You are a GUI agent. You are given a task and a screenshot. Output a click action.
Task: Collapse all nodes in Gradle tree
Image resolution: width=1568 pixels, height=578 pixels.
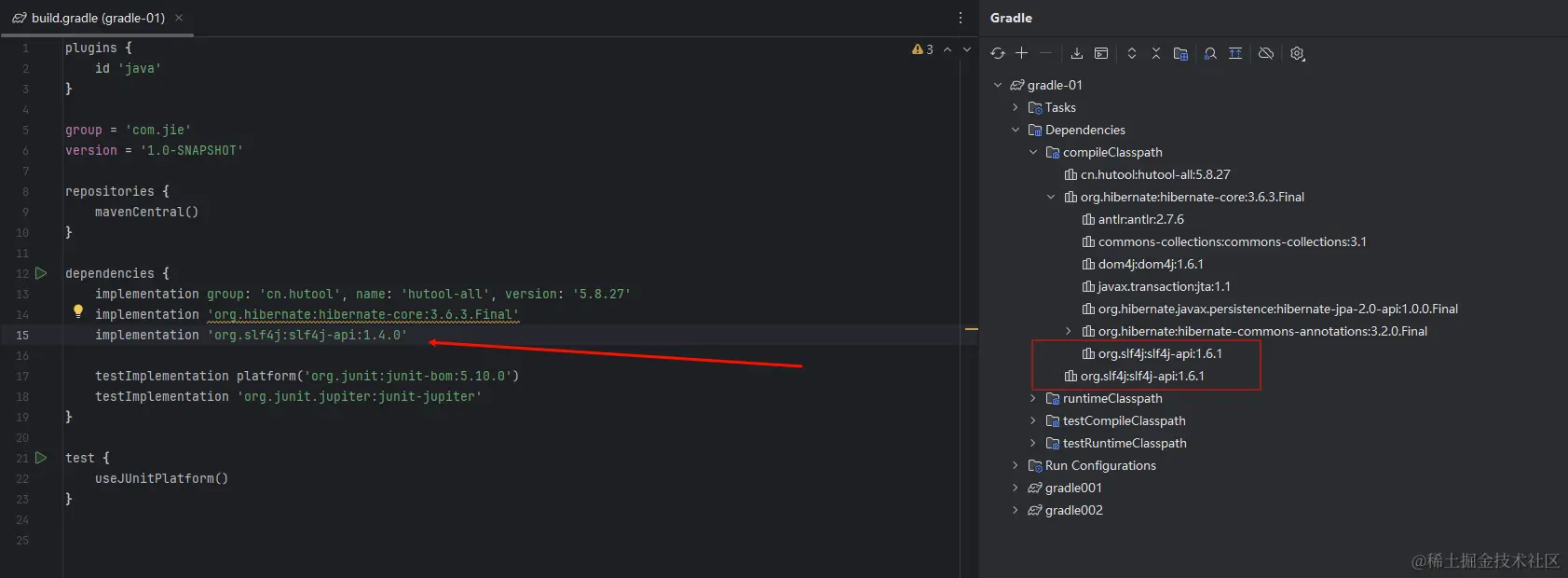point(1156,53)
